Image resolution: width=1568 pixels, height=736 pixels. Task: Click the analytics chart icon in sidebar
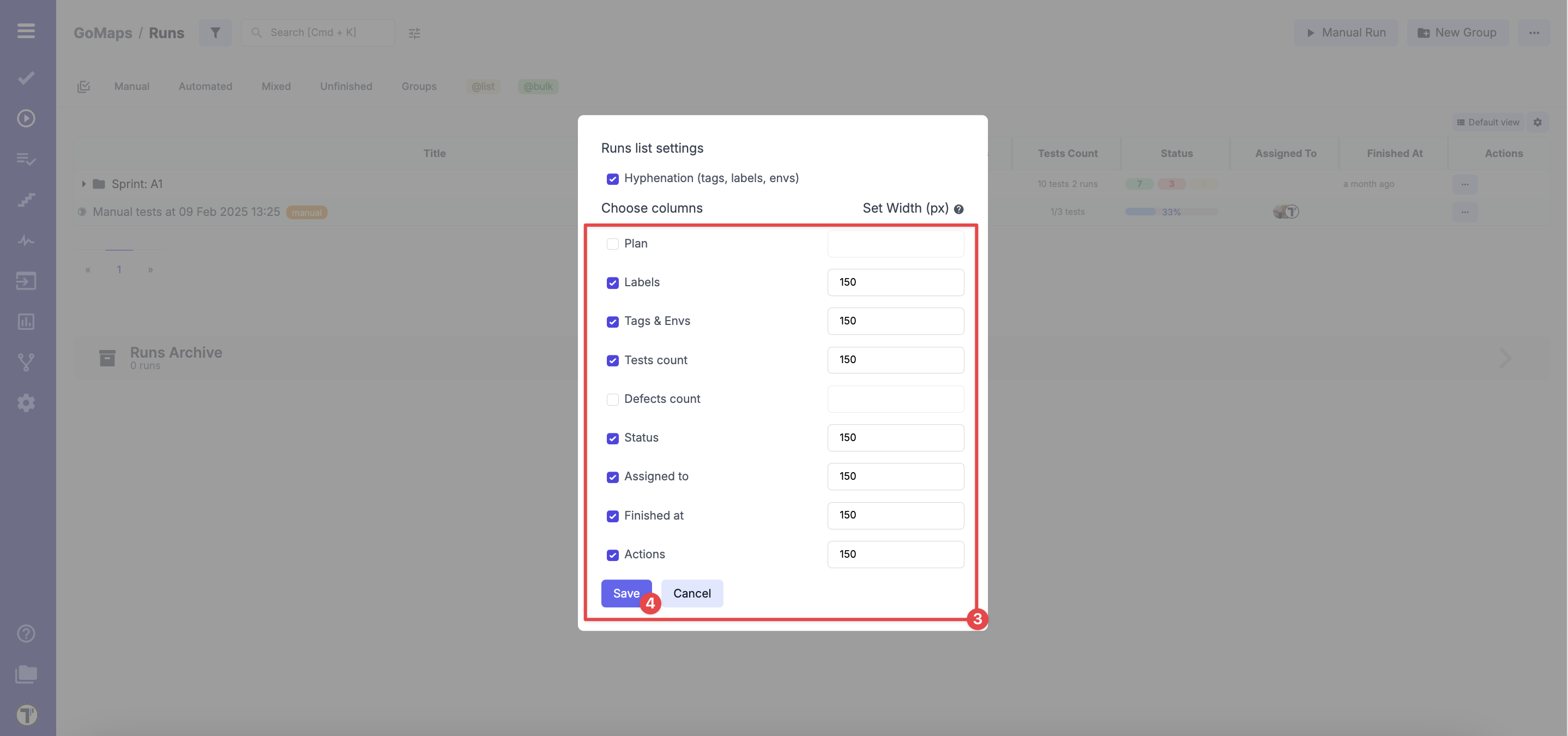pos(26,322)
